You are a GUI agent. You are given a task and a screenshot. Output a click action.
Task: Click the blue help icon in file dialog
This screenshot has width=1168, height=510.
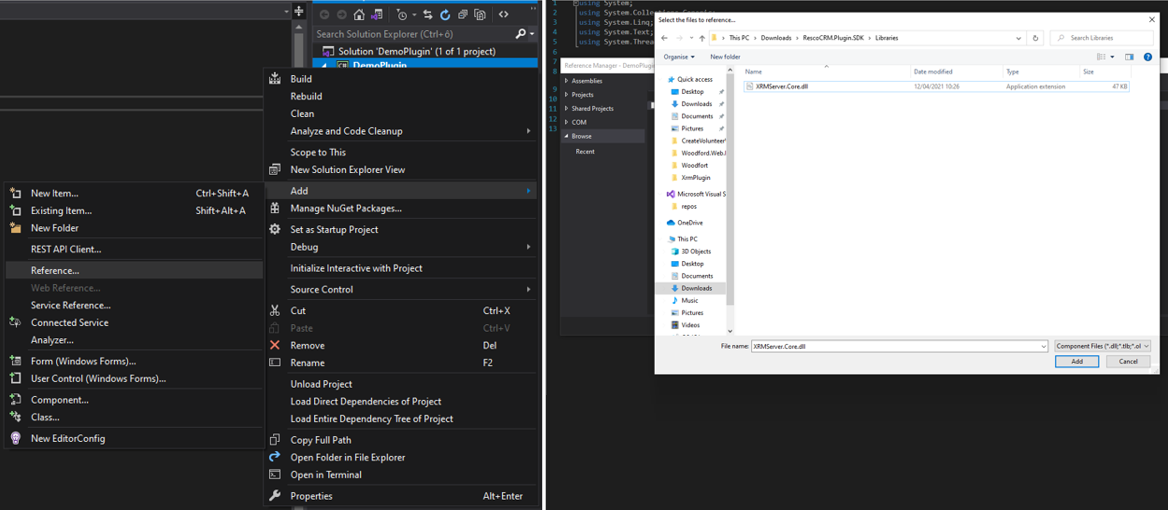point(1147,57)
